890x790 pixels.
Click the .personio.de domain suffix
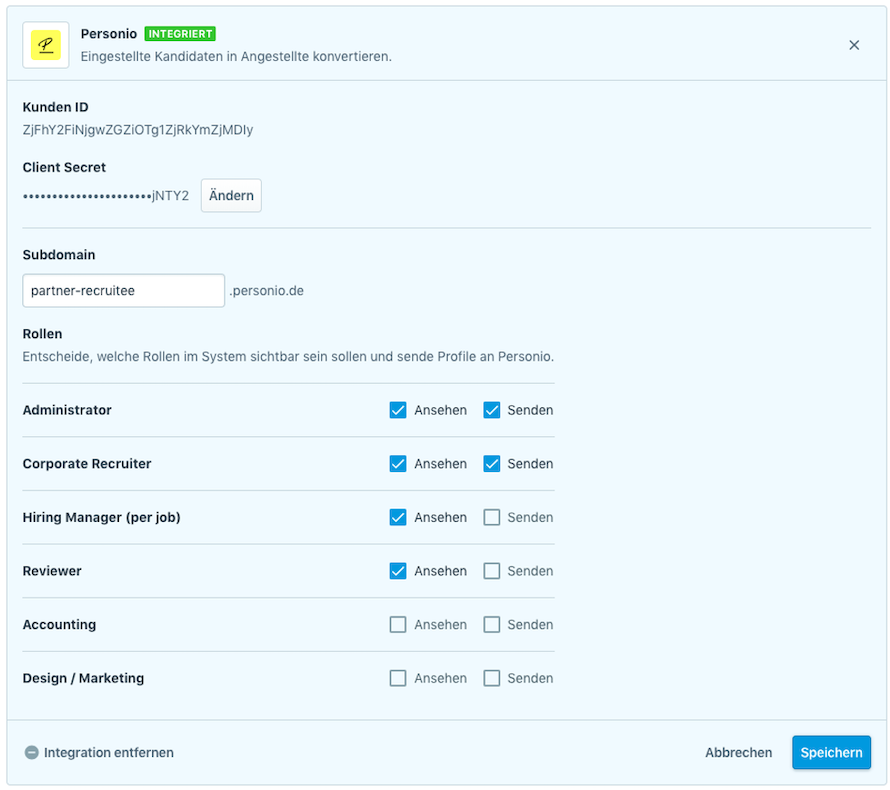click(266, 291)
